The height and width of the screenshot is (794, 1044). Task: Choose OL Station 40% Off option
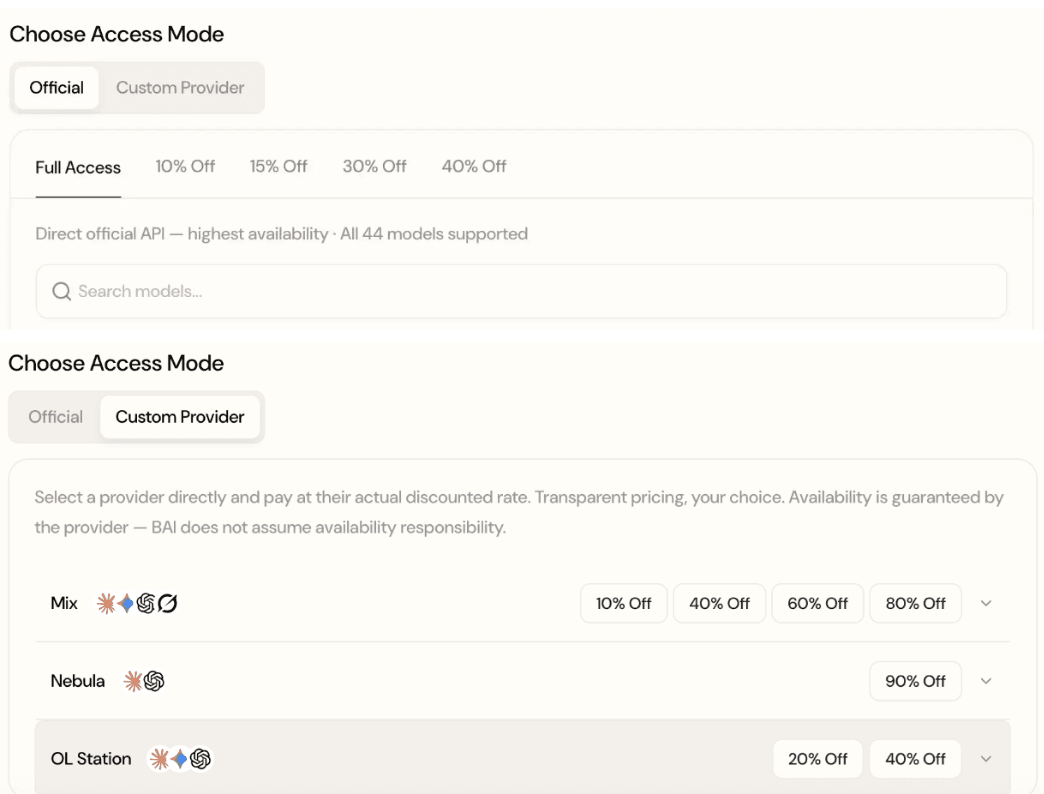point(915,759)
